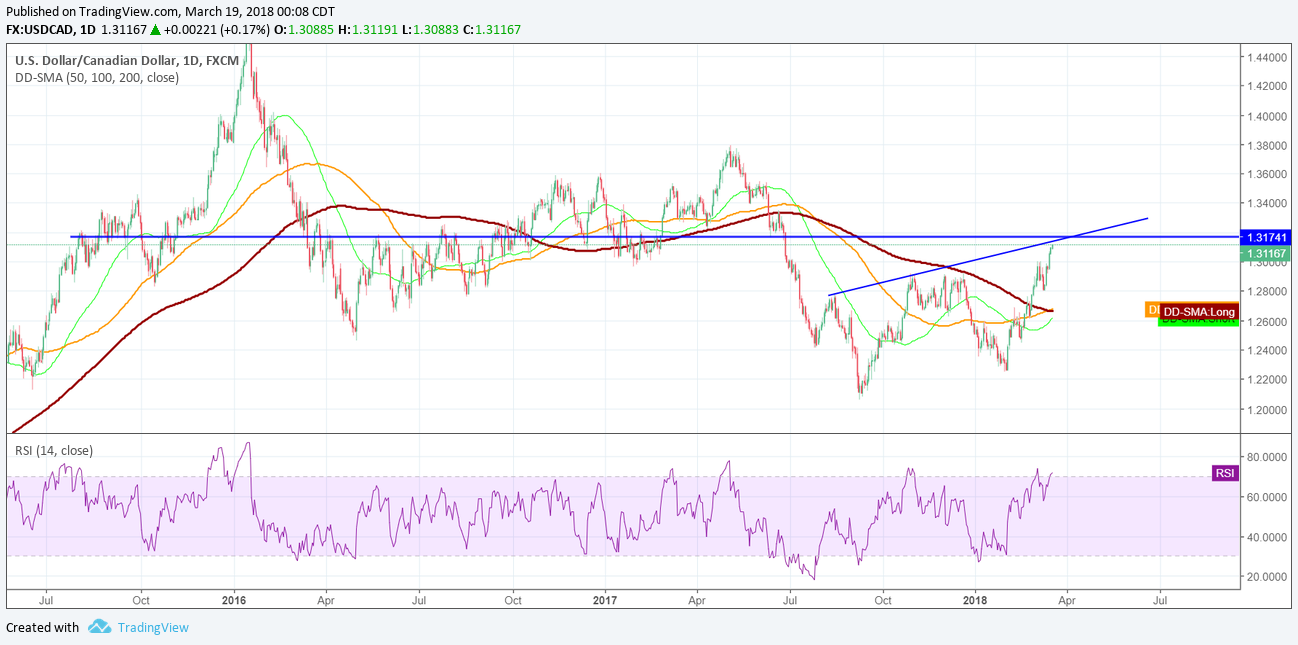This screenshot has height=645, width=1298.
Task: Click the 40.0000 RSI axis label
Action: pos(1268,537)
